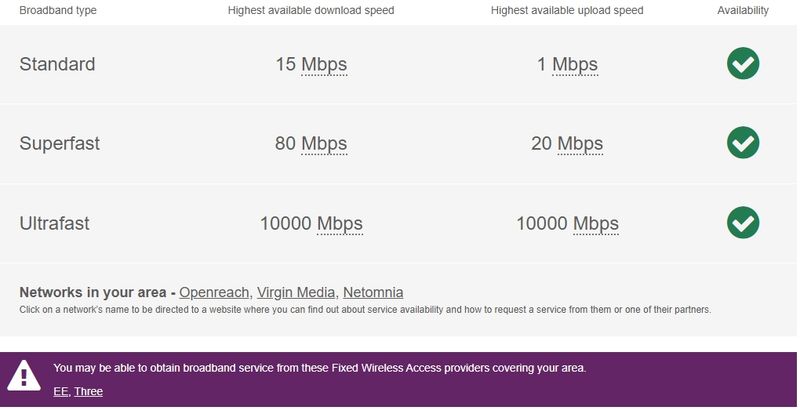This screenshot has width=800, height=410.
Task: Select the Broadband type column header
Action: pos(58,10)
